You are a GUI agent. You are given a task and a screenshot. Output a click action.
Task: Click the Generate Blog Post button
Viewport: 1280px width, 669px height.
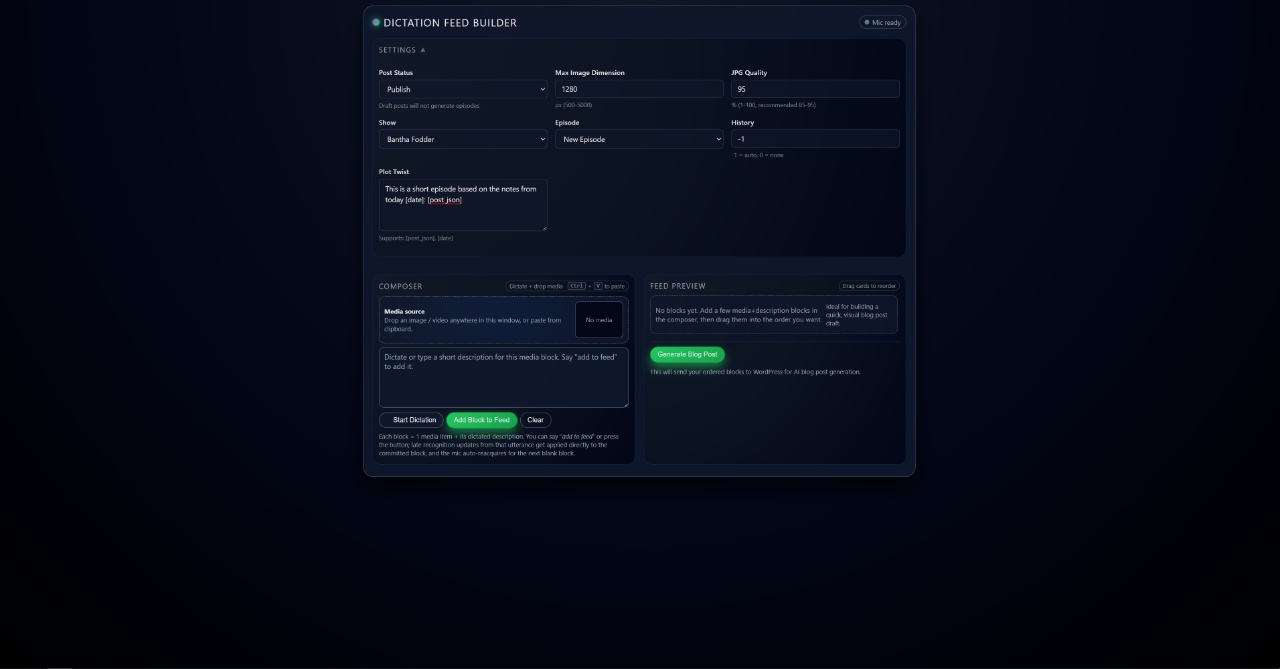point(687,354)
